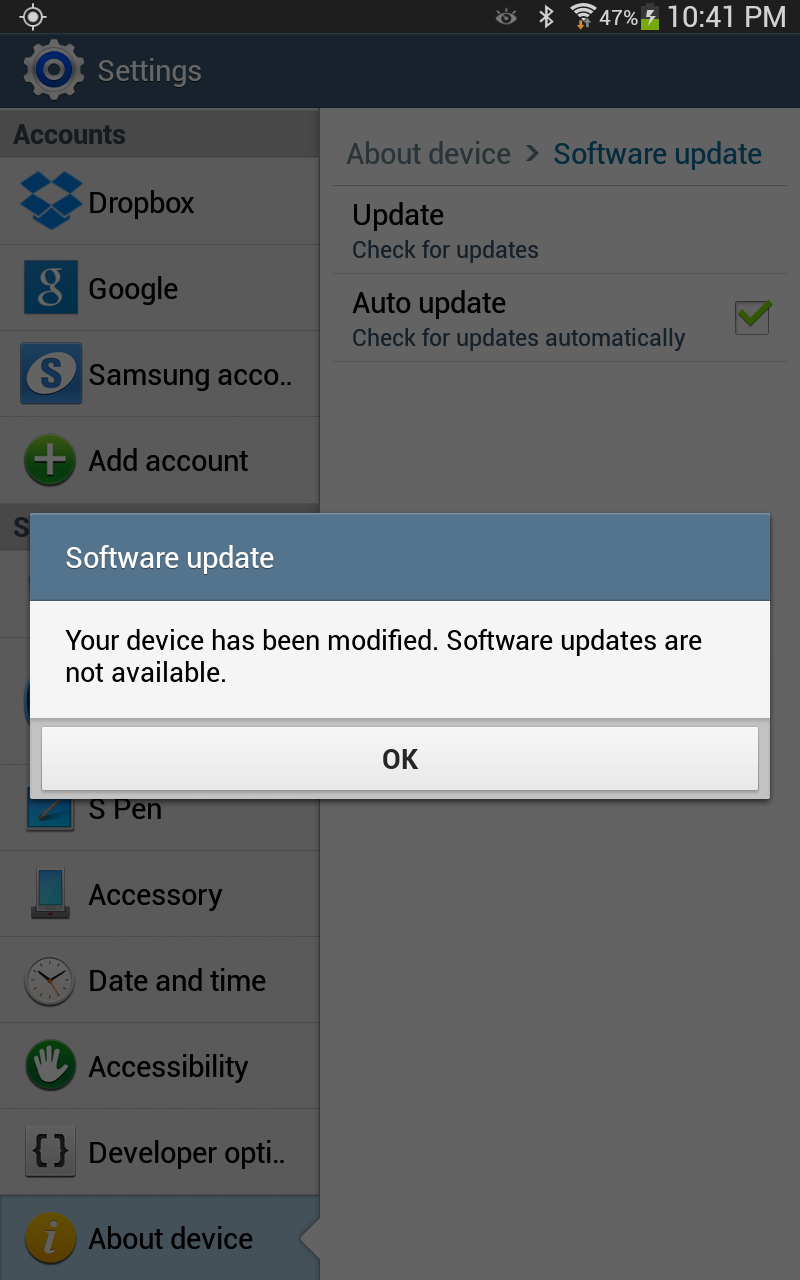This screenshot has width=800, height=1280.
Task: Tap the Date and time clock icon
Action: 50,980
